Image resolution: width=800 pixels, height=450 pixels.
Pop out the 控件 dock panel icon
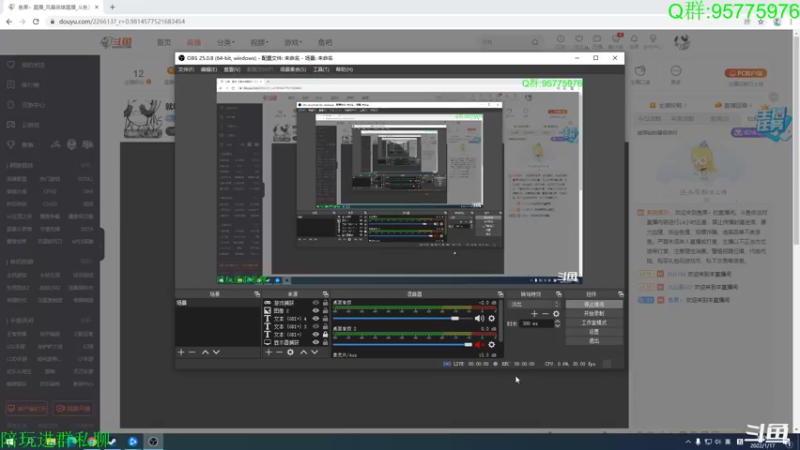[x=620, y=294]
